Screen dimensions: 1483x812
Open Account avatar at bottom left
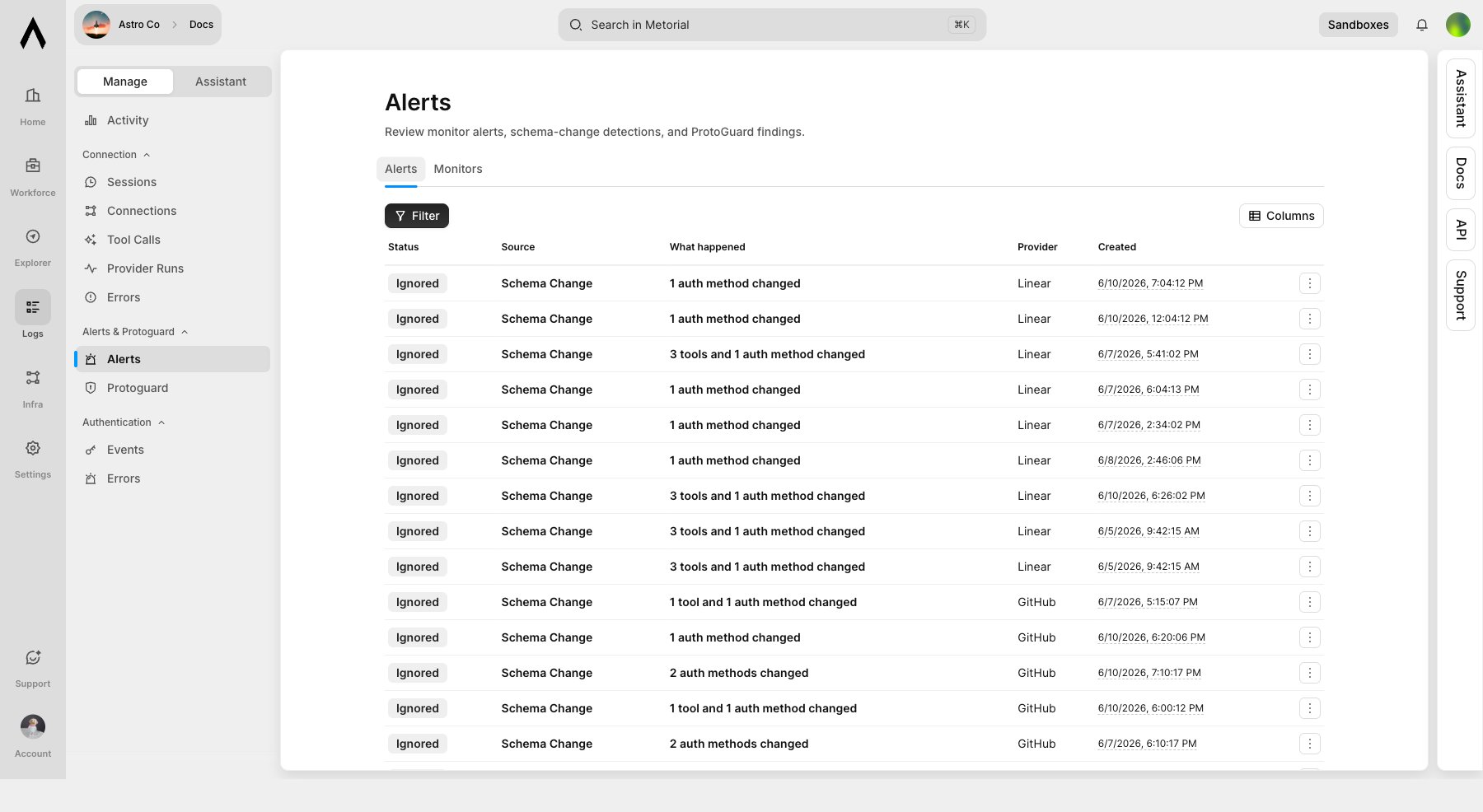coord(33,726)
